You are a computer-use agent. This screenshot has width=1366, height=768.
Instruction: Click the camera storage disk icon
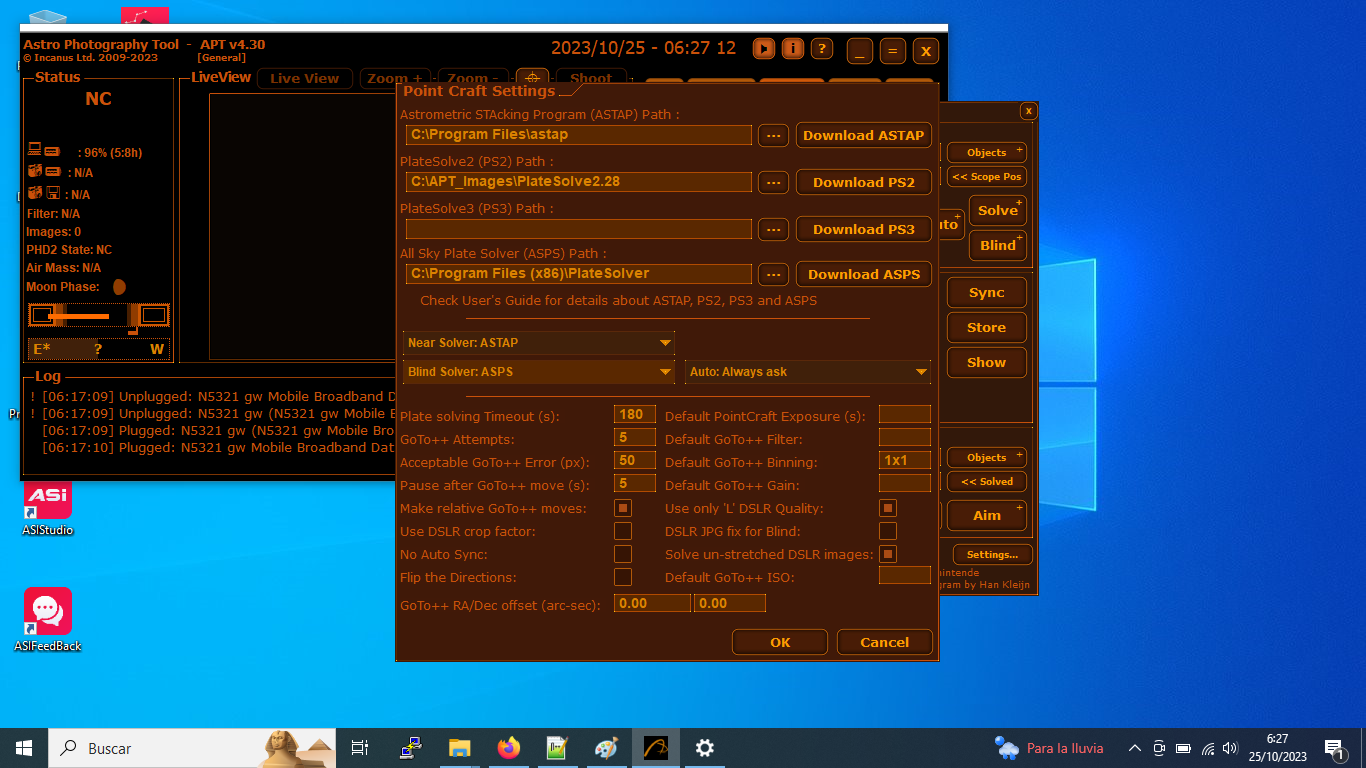tap(45, 193)
